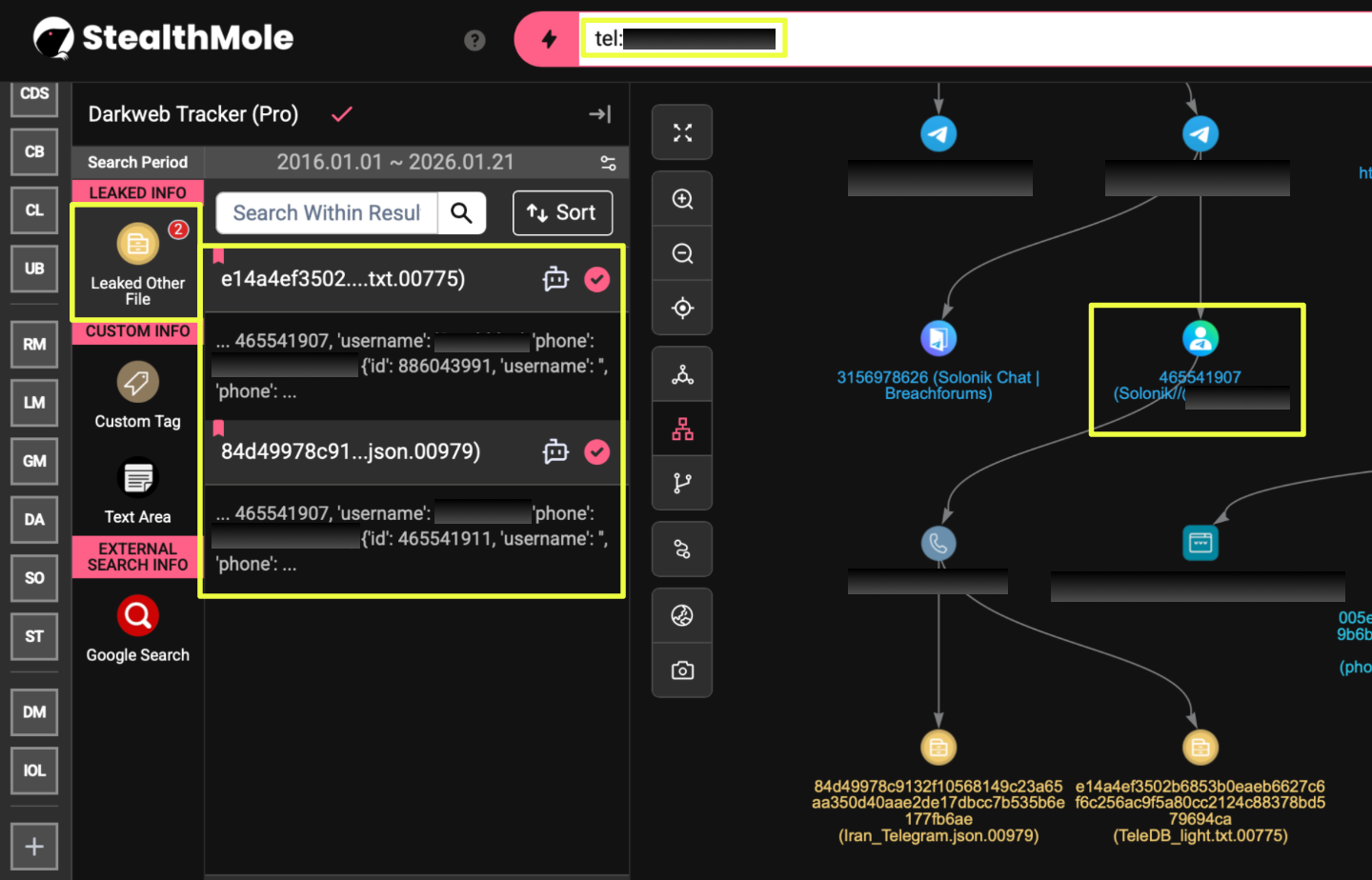The width and height of the screenshot is (1372, 880).
Task: Open search period filter settings
Action: tap(608, 163)
